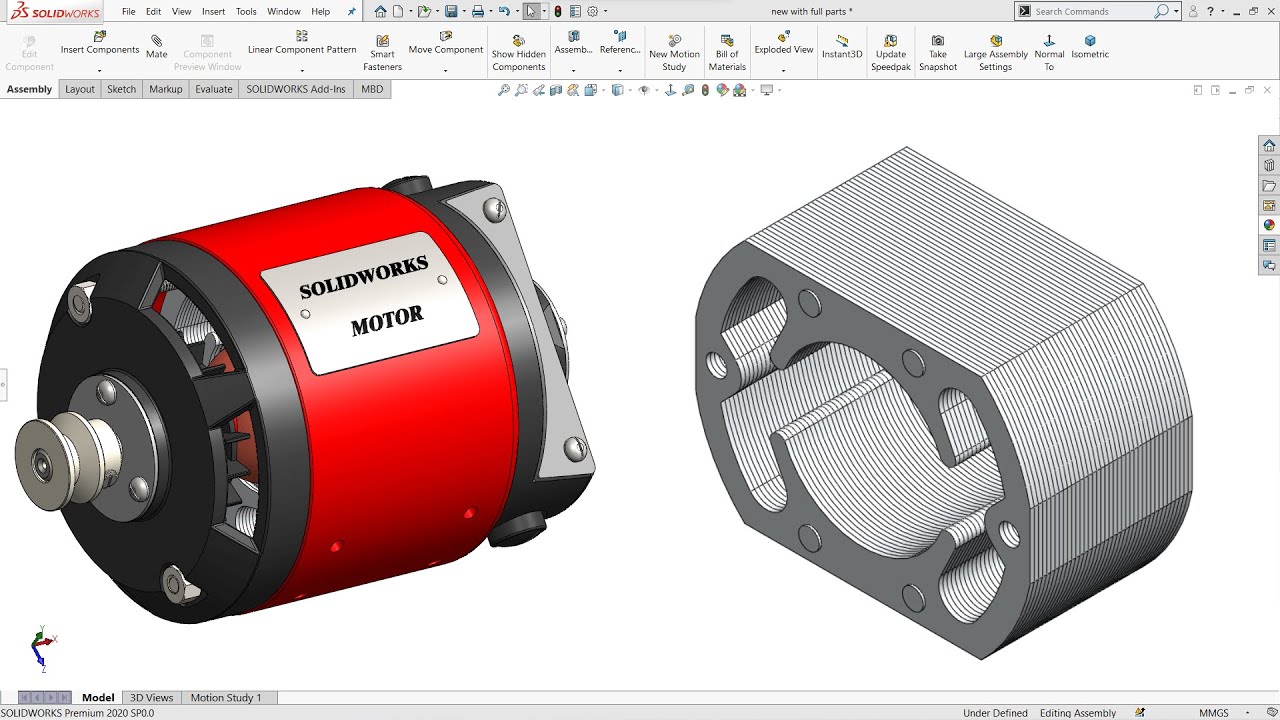
Task: Expand Exploded View dropdown arrow
Action: [x=784, y=70]
